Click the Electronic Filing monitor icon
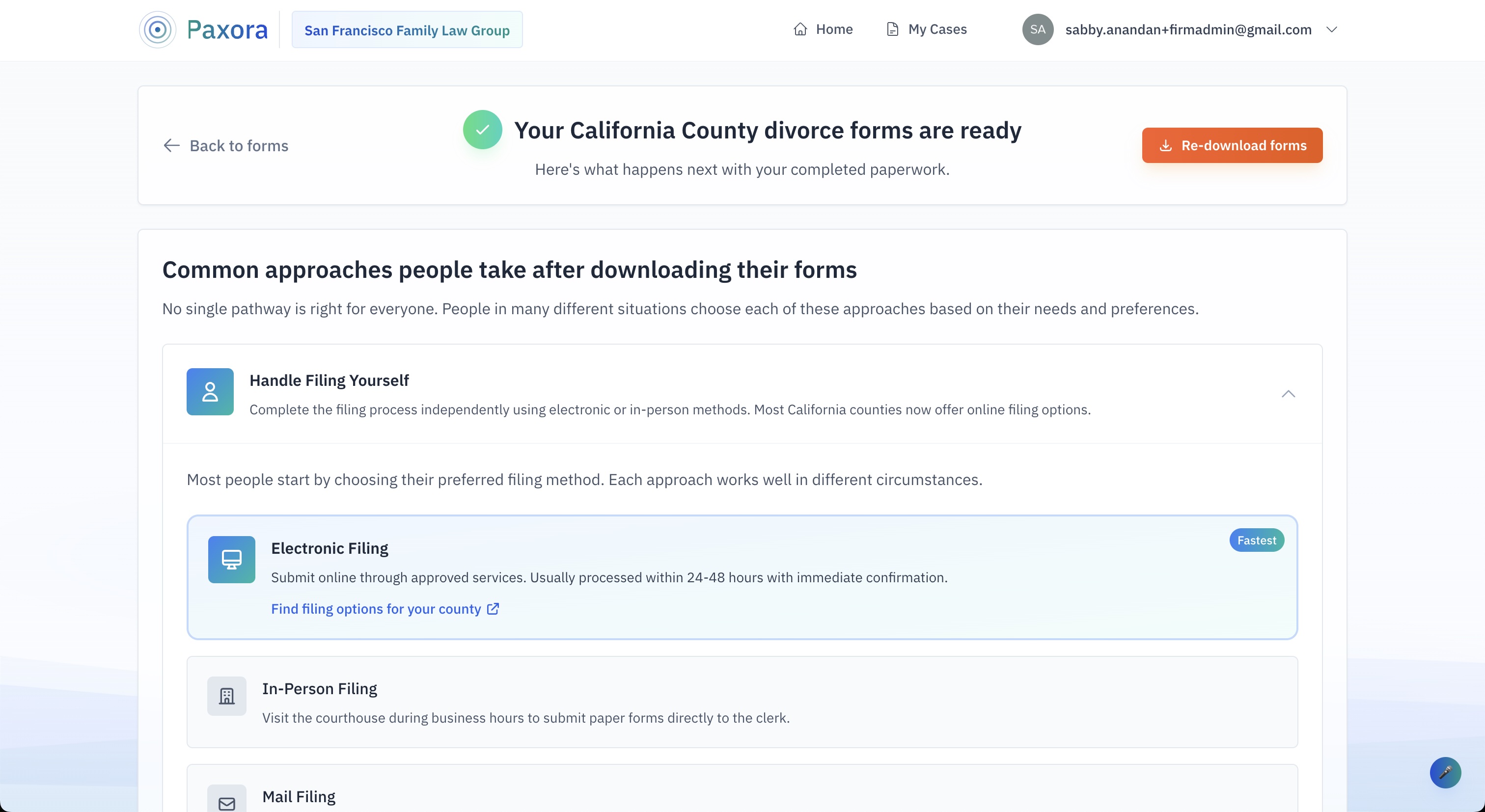Screen dimensions: 1485x812 coord(231,560)
